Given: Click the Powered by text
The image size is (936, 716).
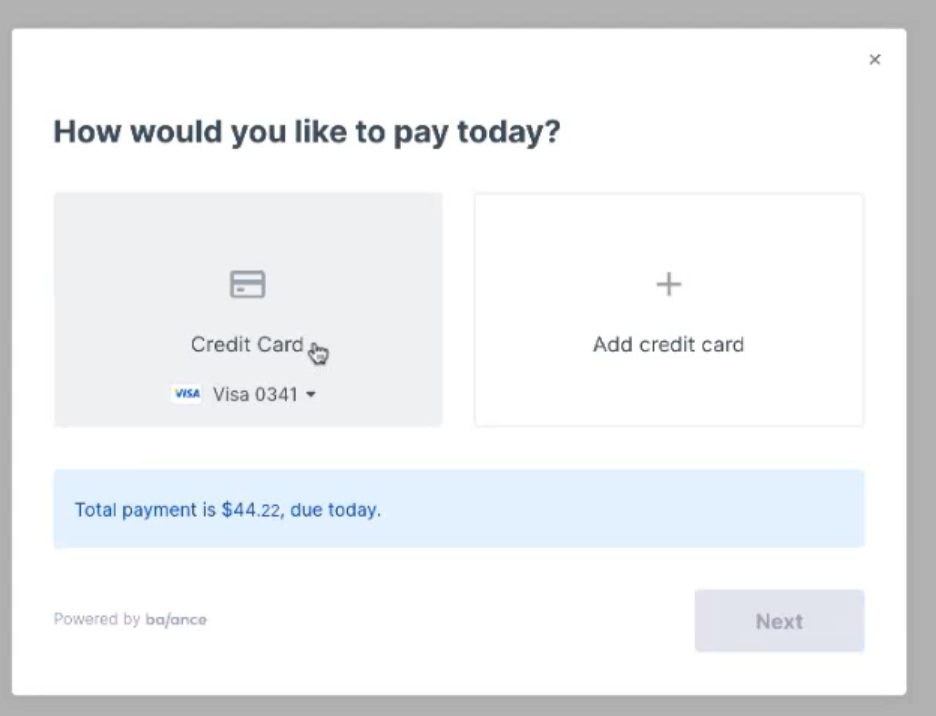Looking at the screenshot, I should pos(97,619).
